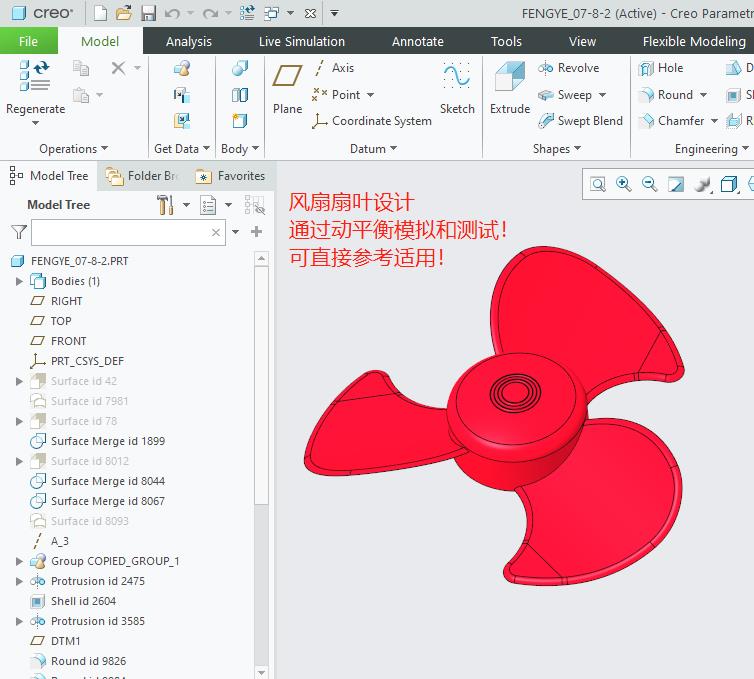Select Shell id 2604 feature
Image resolution: width=754 pixels, height=679 pixels.
pyautogui.click(x=73, y=601)
